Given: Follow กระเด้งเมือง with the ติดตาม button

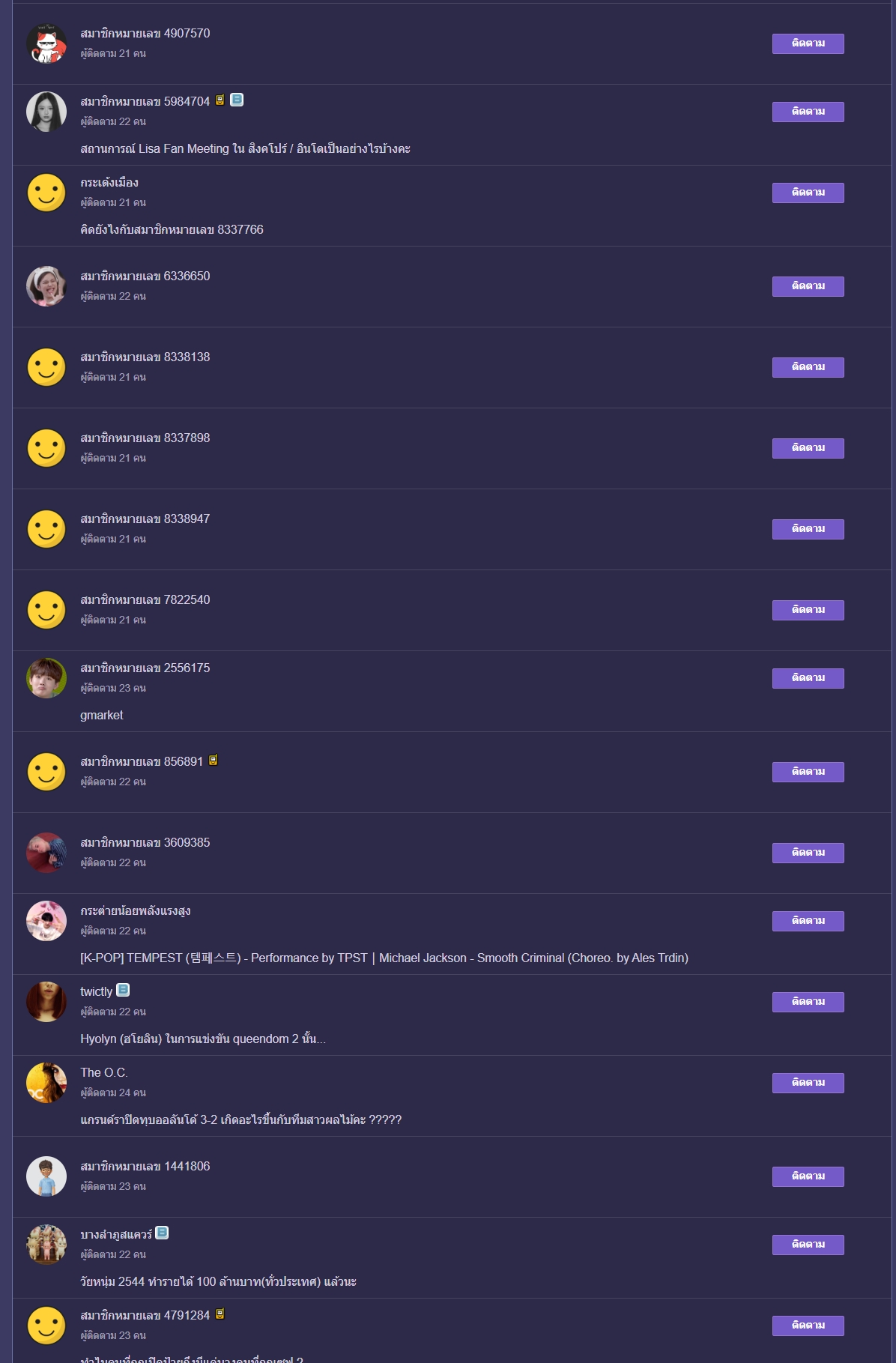Looking at the screenshot, I should [x=808, y=193].
